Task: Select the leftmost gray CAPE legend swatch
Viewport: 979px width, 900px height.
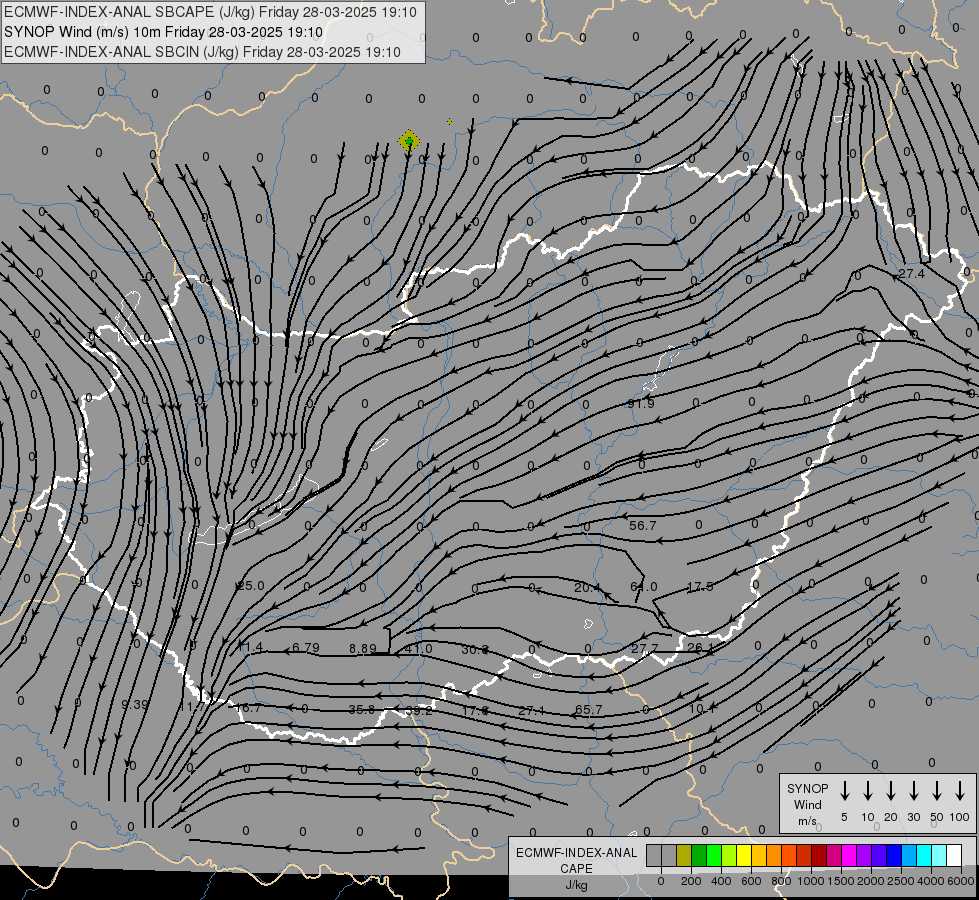Action: (654, 855)
